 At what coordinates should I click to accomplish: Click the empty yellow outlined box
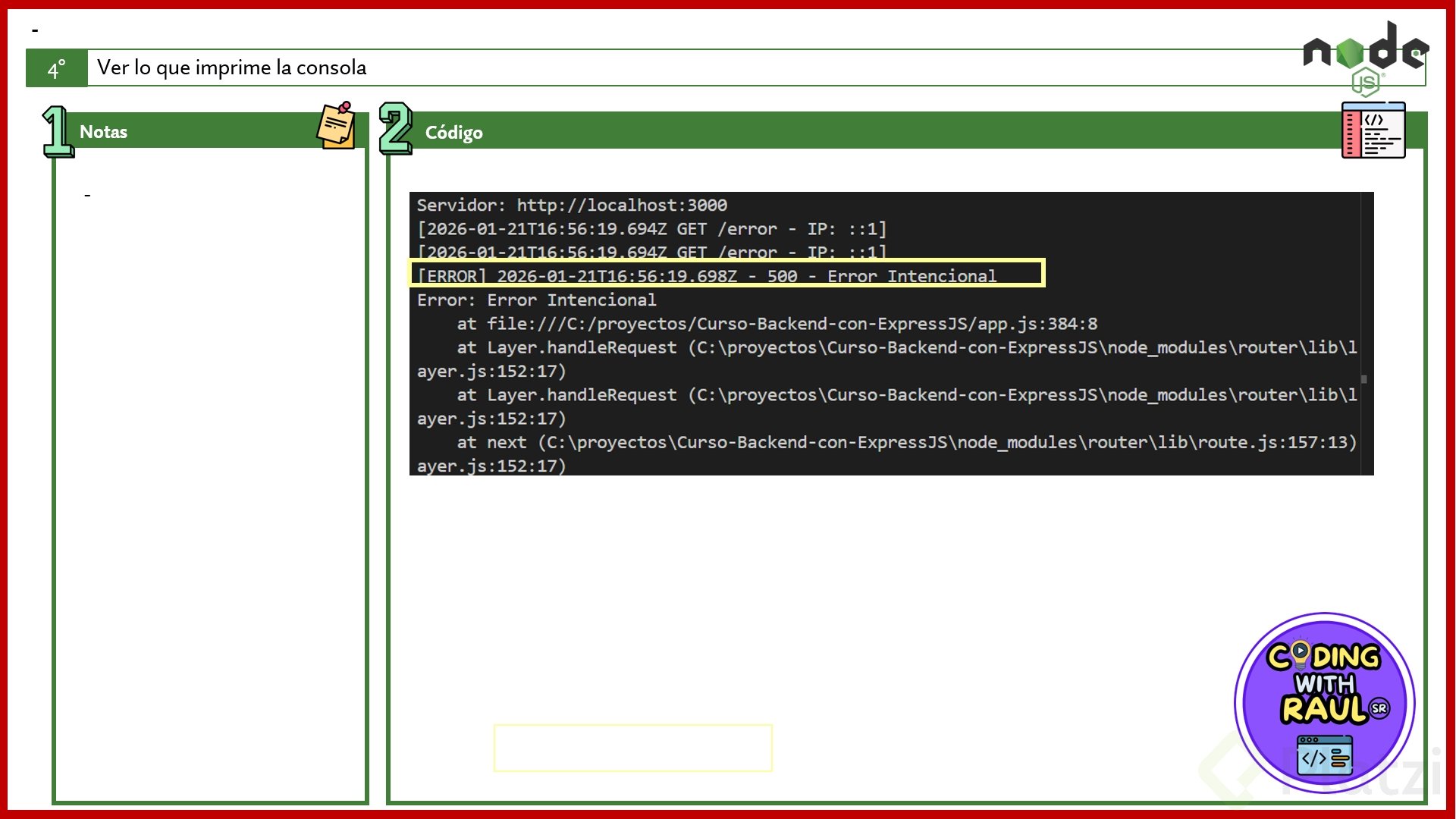click(632, 748)
